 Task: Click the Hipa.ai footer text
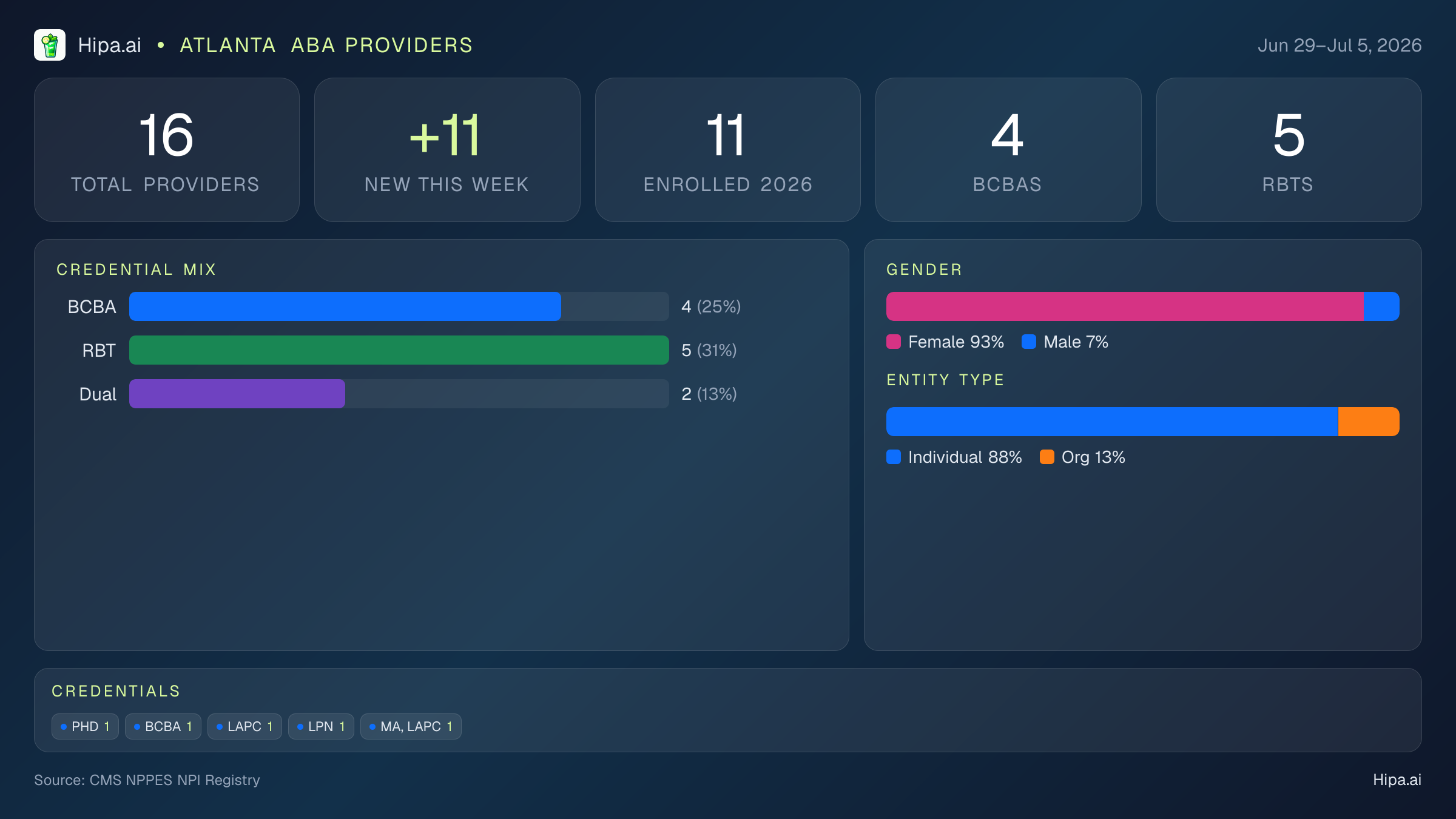pos(1397,780)
